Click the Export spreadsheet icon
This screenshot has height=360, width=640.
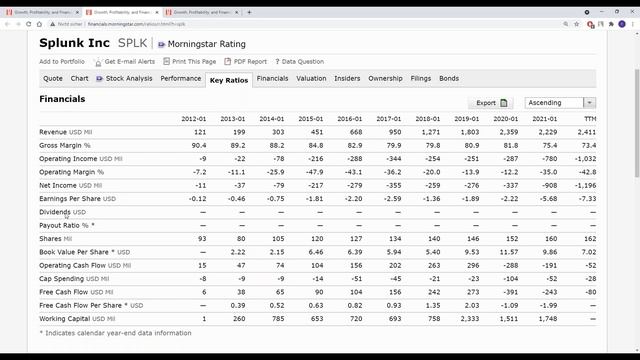click(504, 103)
